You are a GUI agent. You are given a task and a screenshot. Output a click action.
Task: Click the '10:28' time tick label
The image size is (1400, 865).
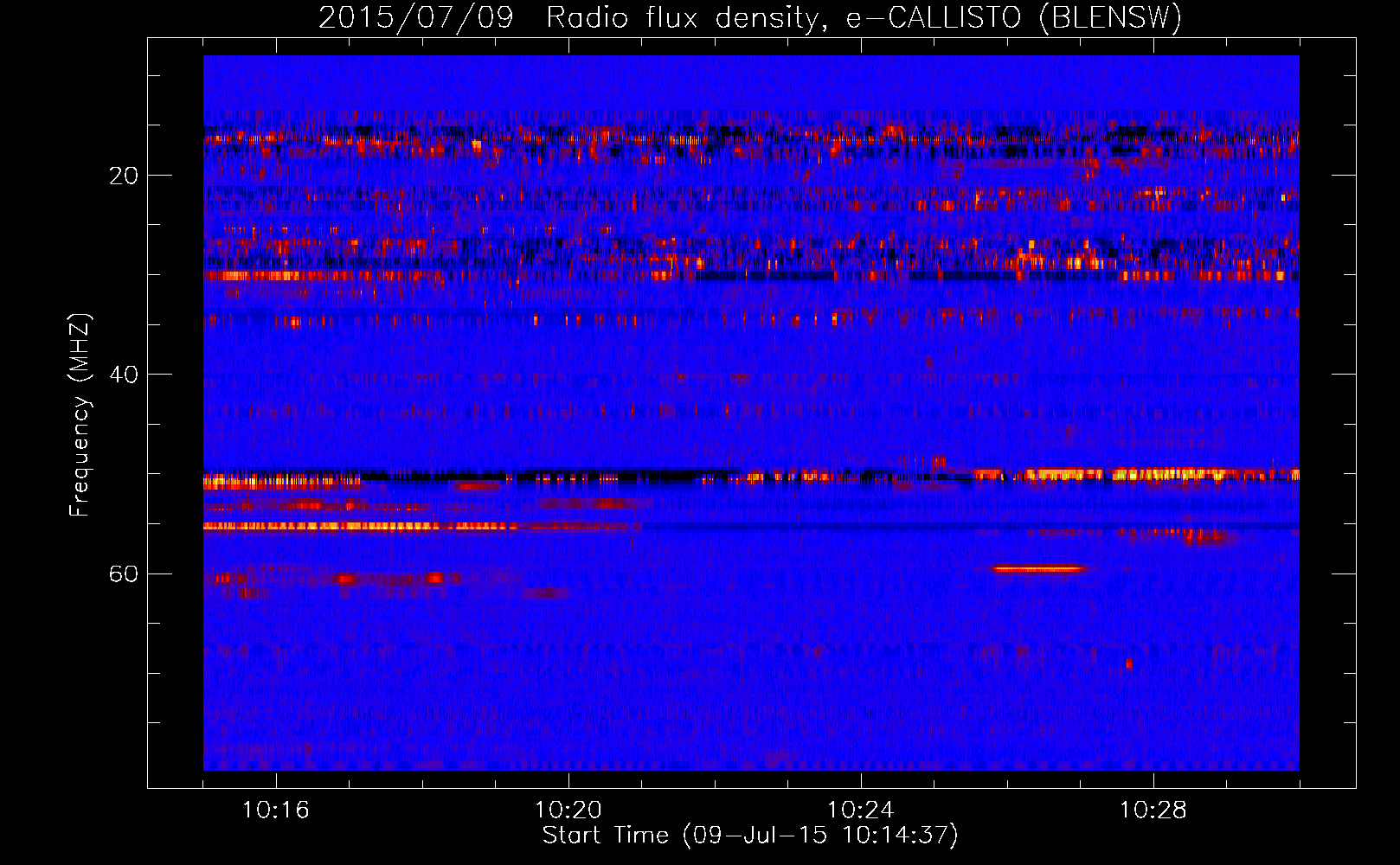pyautogui.click(x=1153, y=810)
